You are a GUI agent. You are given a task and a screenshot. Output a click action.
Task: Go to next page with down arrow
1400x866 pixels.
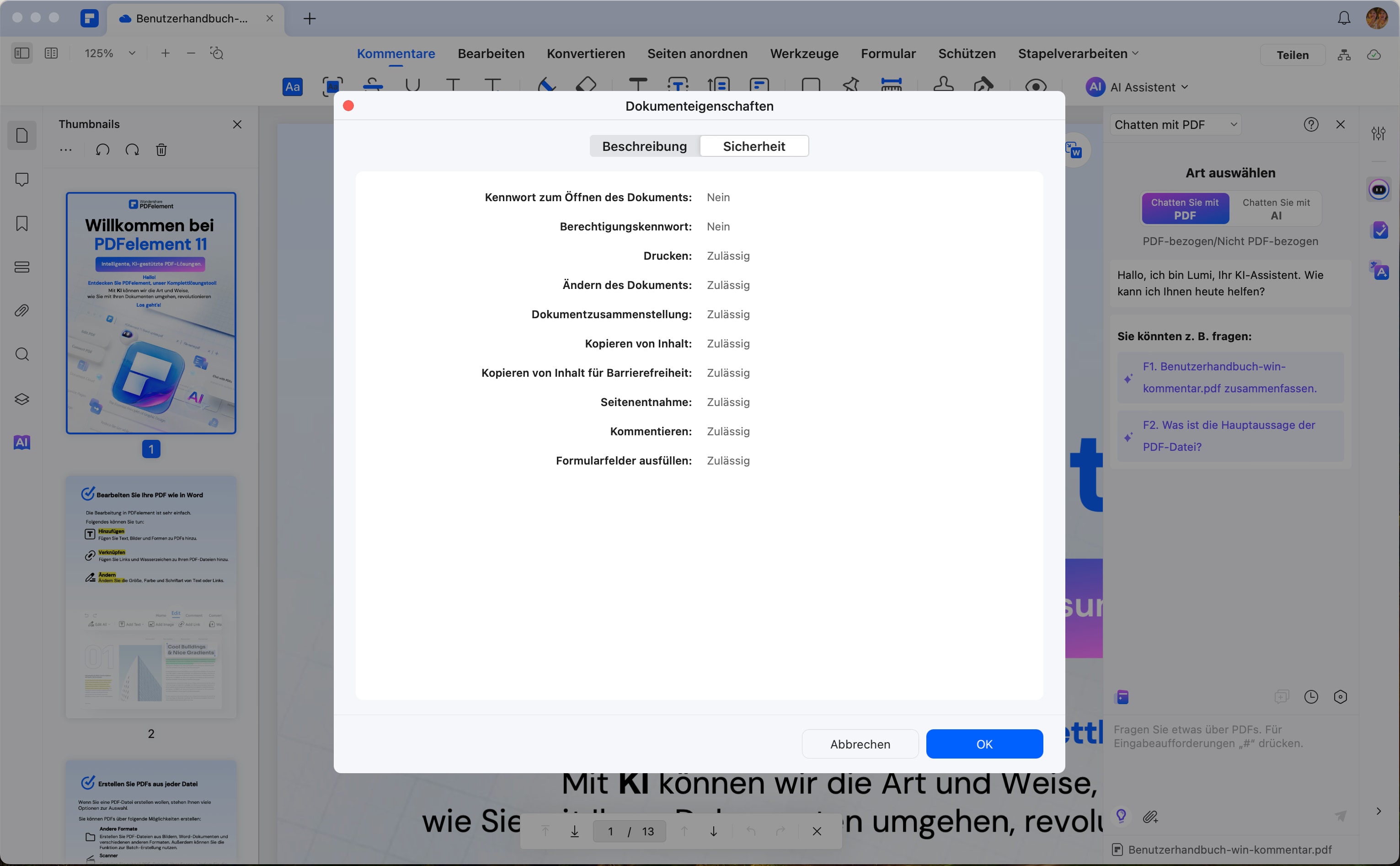pyautogui.click(x=713, y=831)
